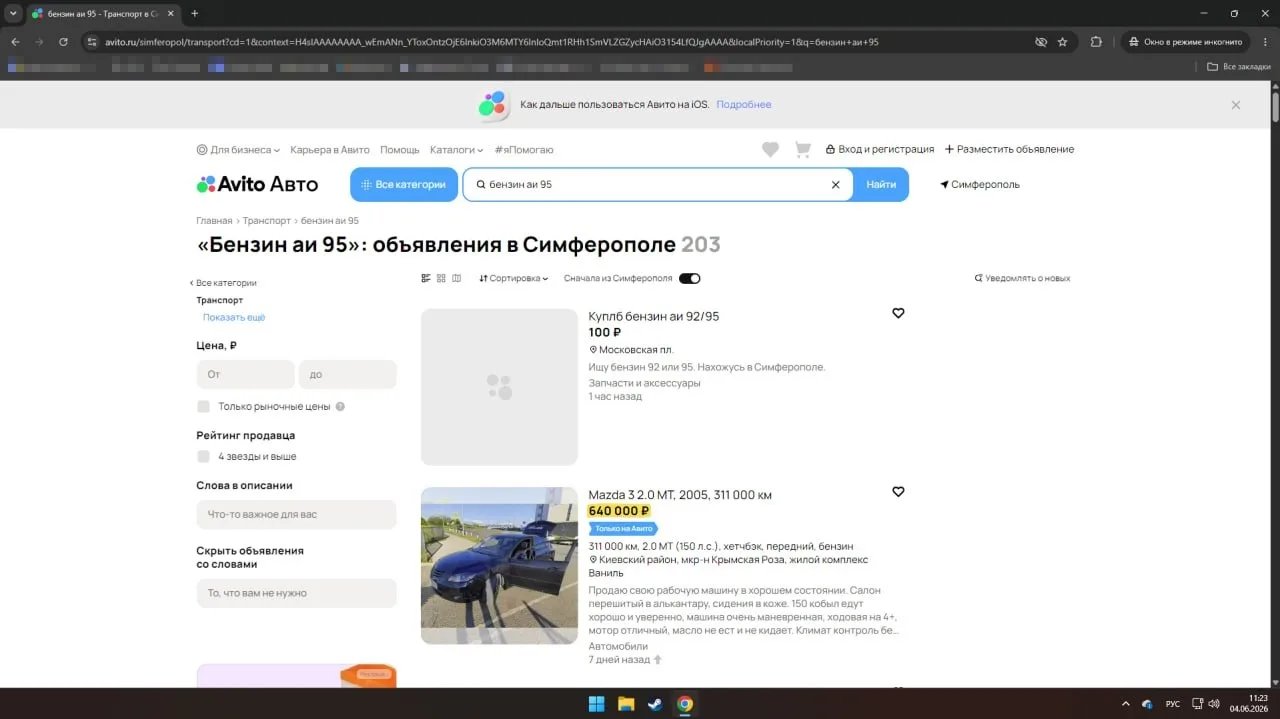Bookmark this page star icon
The width and height of the screenshot is (1280, 719).
point(1063,42)
